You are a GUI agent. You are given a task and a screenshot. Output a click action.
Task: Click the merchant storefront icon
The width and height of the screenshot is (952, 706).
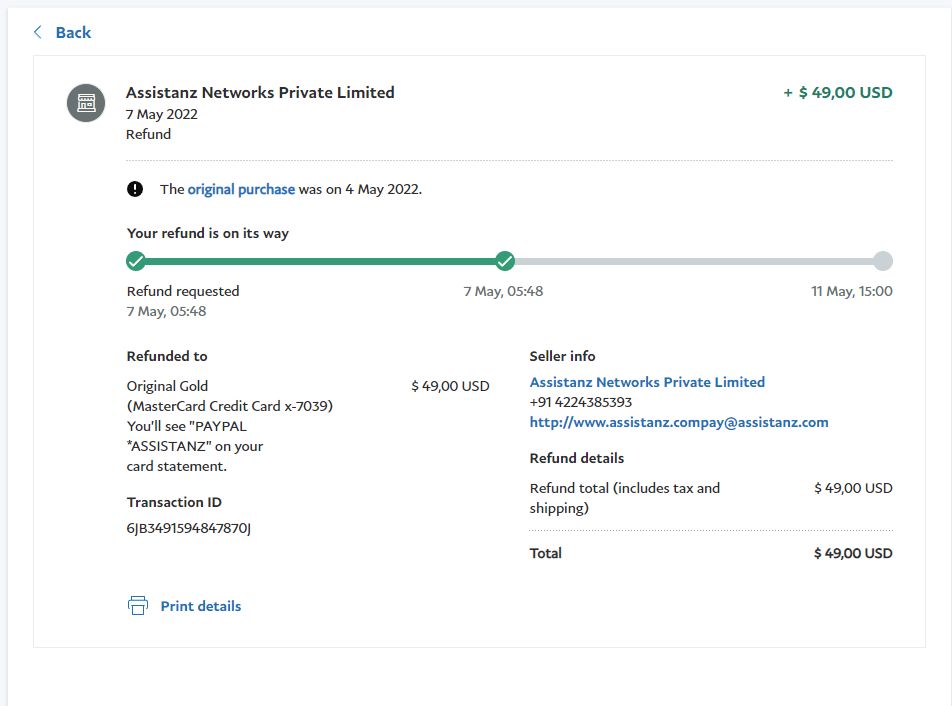coord(86,102)
